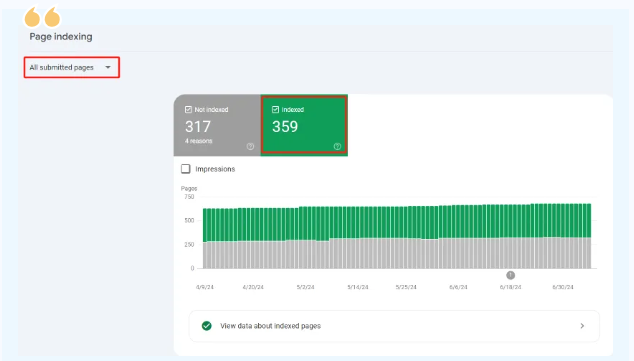The image size is (634, 361).
Task: Click the chevron arrow on View data row
Action: 582,326
